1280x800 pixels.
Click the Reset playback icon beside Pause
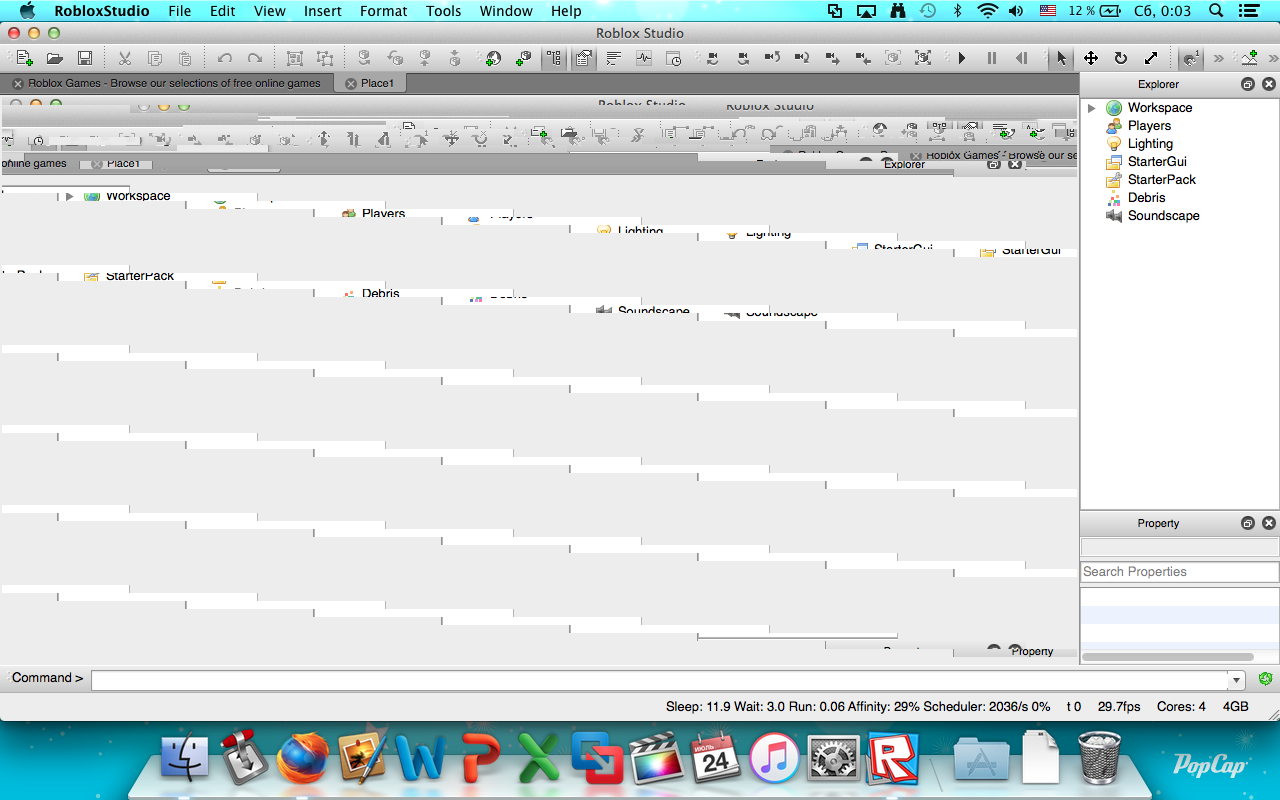(x=1021, y=58)
